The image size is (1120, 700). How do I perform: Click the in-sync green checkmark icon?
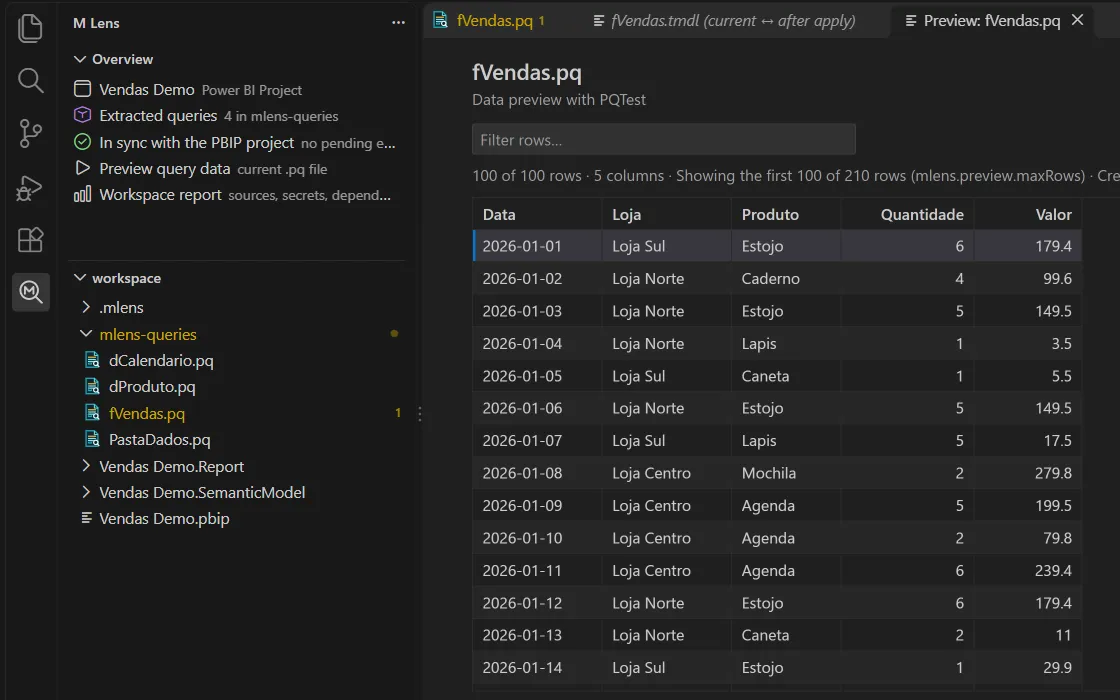coord(83,142)
